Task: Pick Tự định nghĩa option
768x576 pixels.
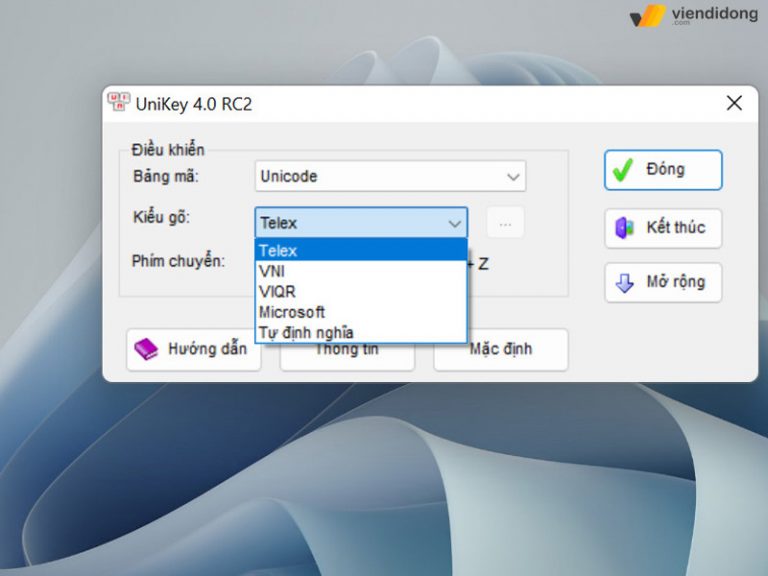Action: click(361, 332)
